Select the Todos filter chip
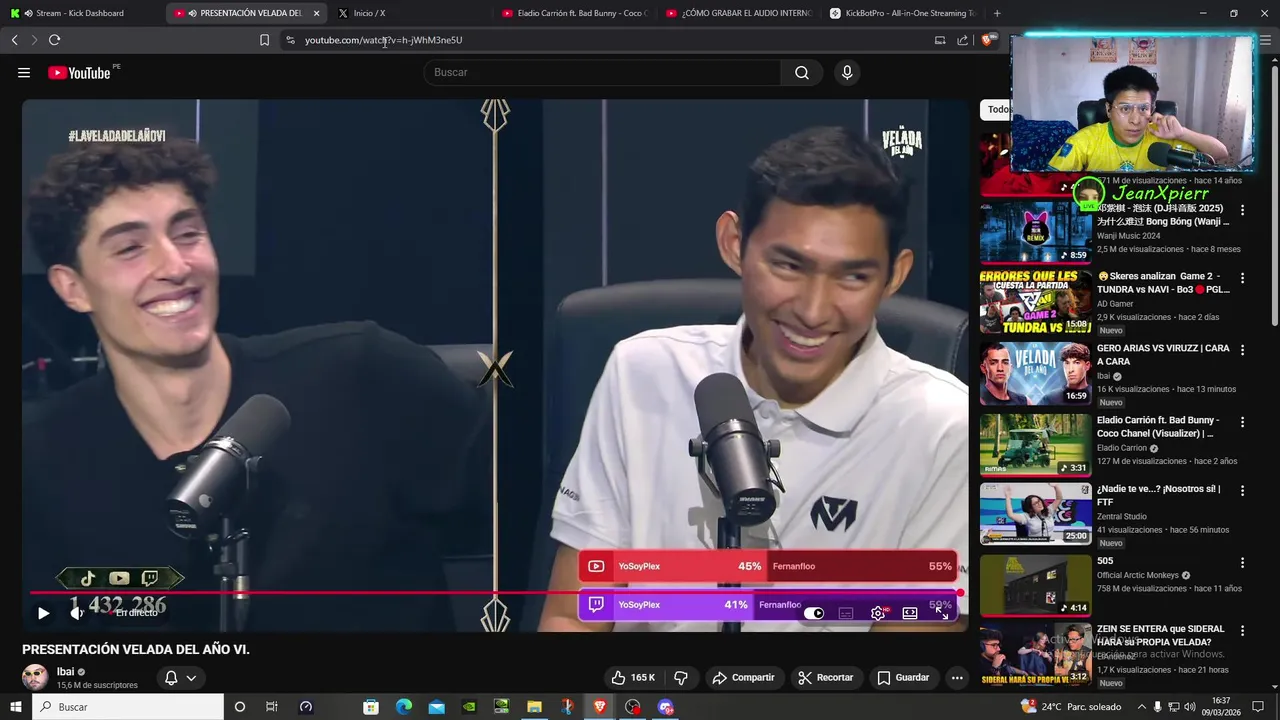 pos(995,110)
